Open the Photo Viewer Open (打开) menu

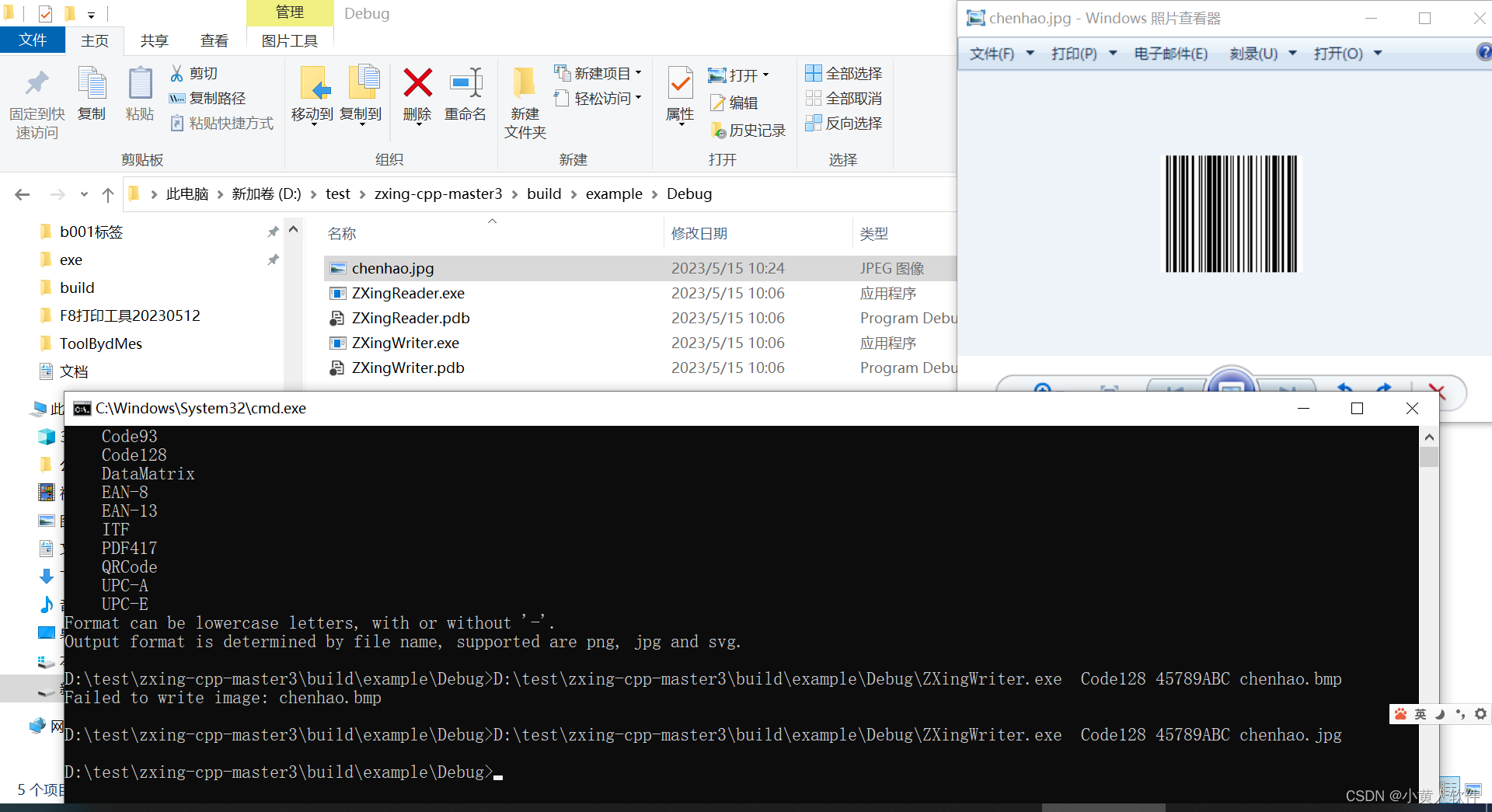pos(1347,53)
